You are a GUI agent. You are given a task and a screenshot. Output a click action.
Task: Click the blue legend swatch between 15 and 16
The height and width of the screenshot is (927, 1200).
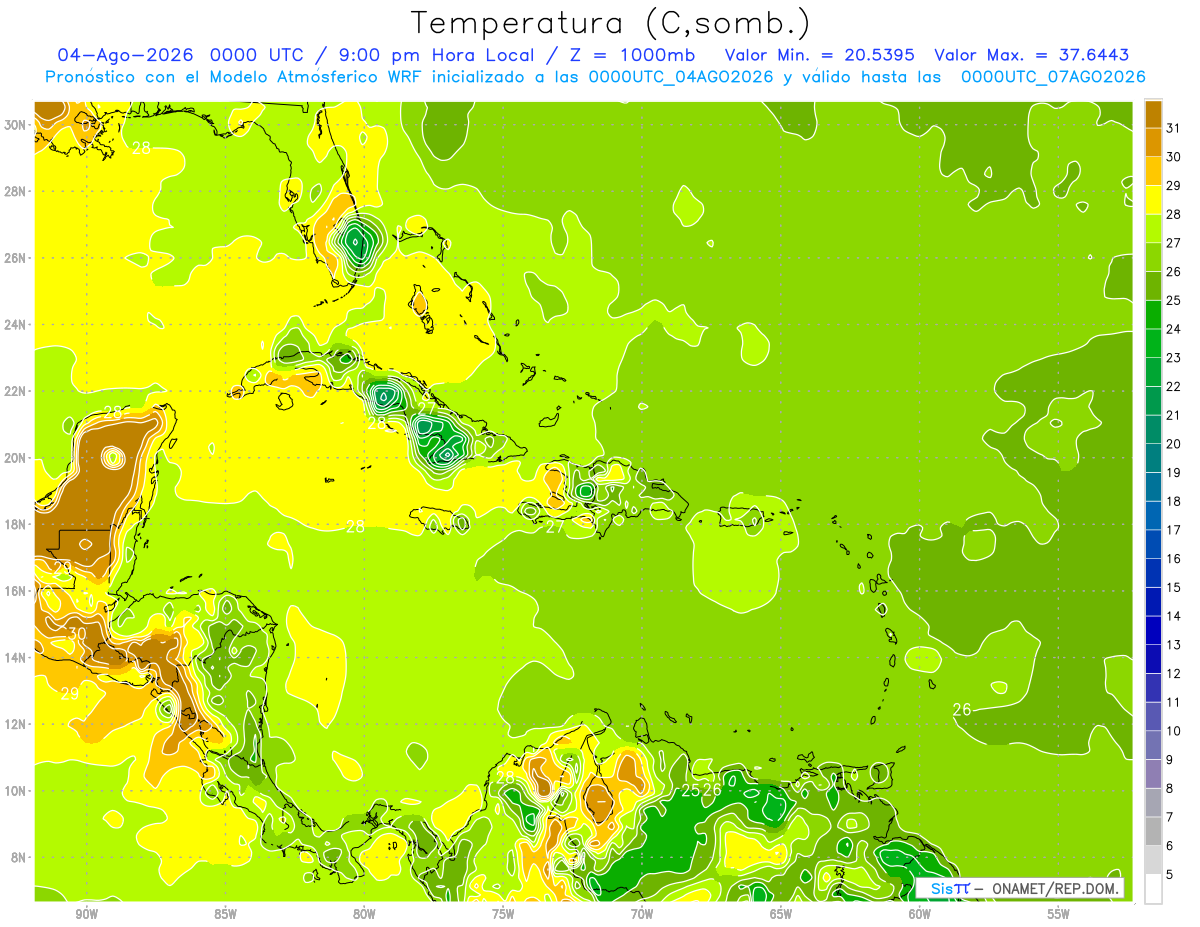point(1153,573)
